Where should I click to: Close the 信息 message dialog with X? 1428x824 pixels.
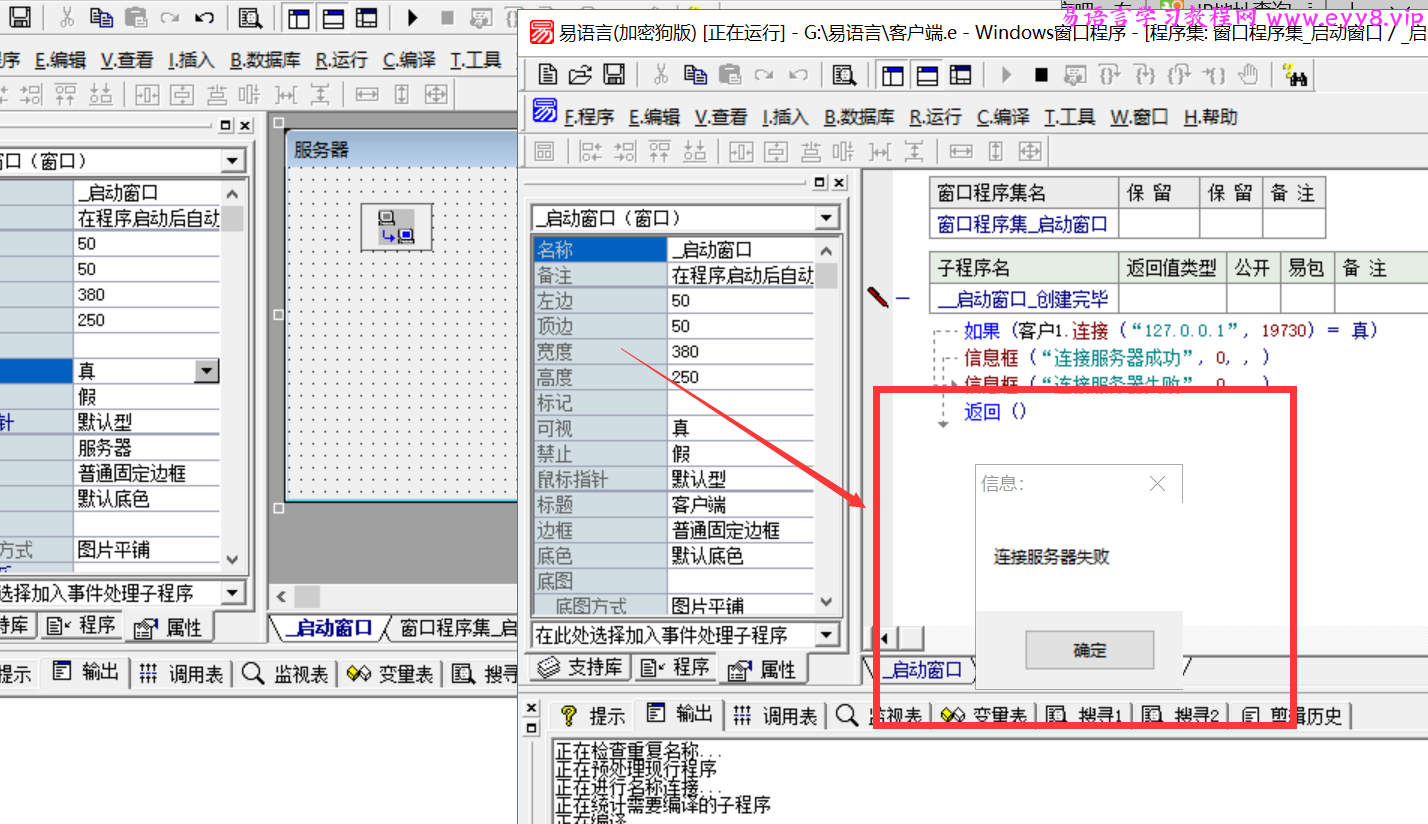1157,484
